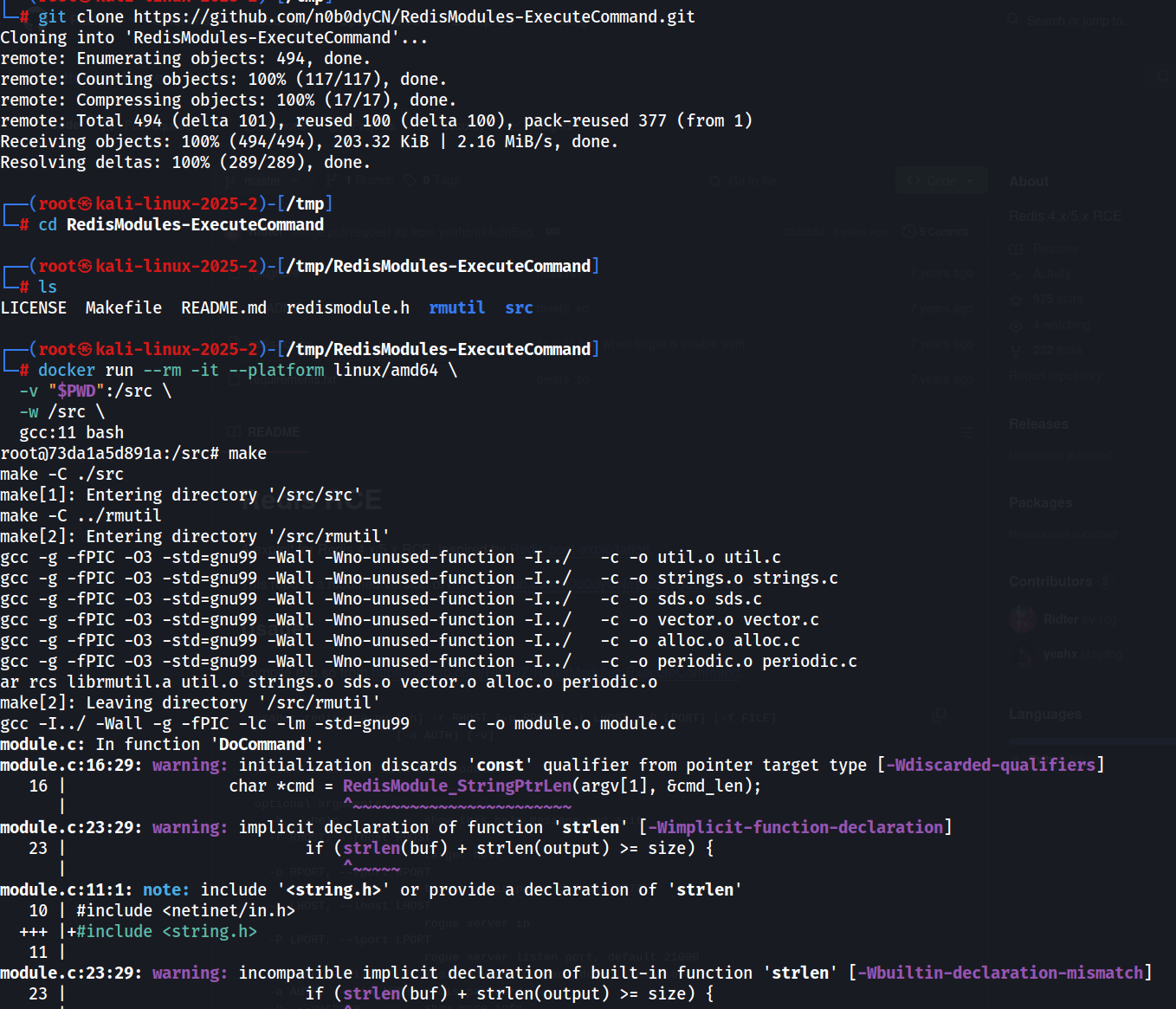
Task: Open the Contributors section link
Action: pos(1059,582)
